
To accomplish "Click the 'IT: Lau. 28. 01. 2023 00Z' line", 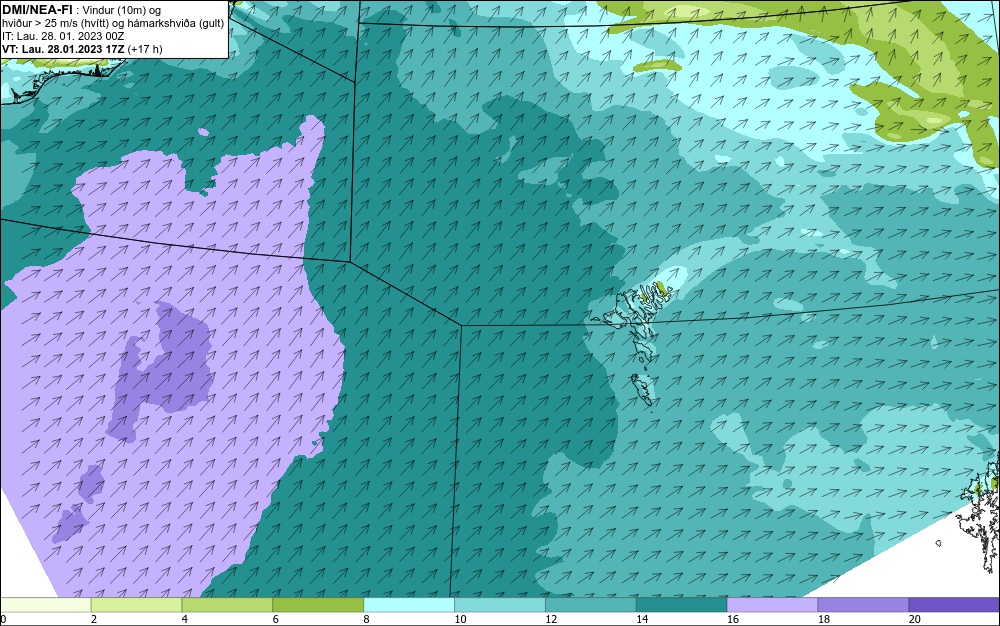I will [x=63, y=36].
